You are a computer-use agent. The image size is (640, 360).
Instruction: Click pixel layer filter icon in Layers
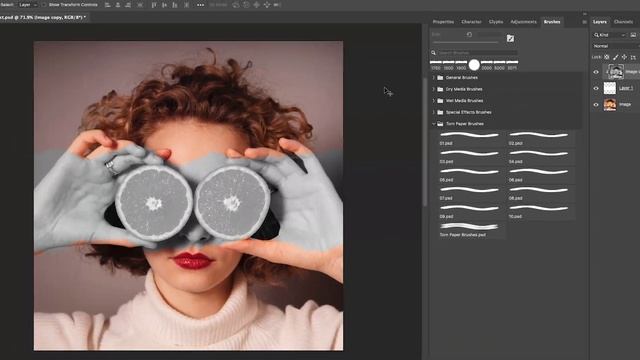(x=633, y=35)
